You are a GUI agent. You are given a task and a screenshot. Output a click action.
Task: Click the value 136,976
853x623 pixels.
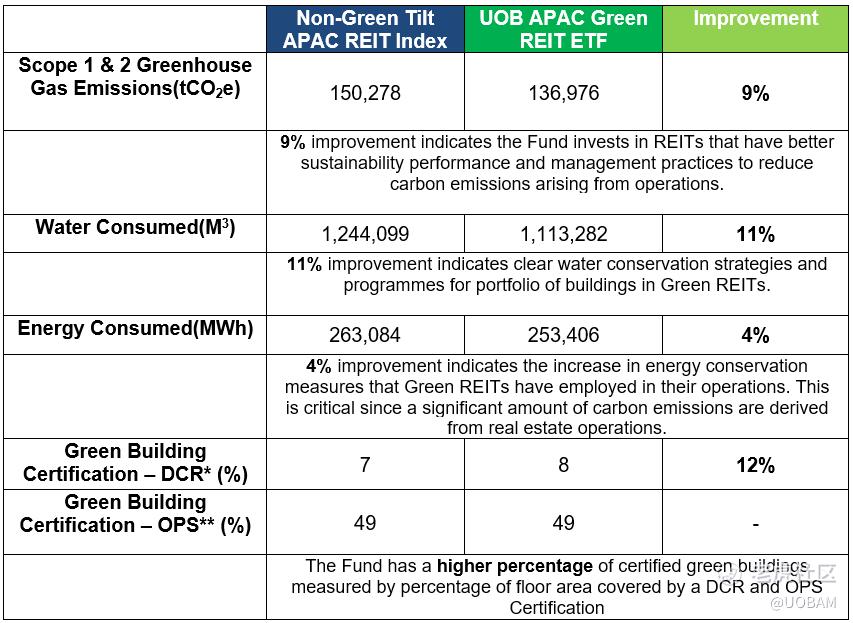tap(564, 92)
